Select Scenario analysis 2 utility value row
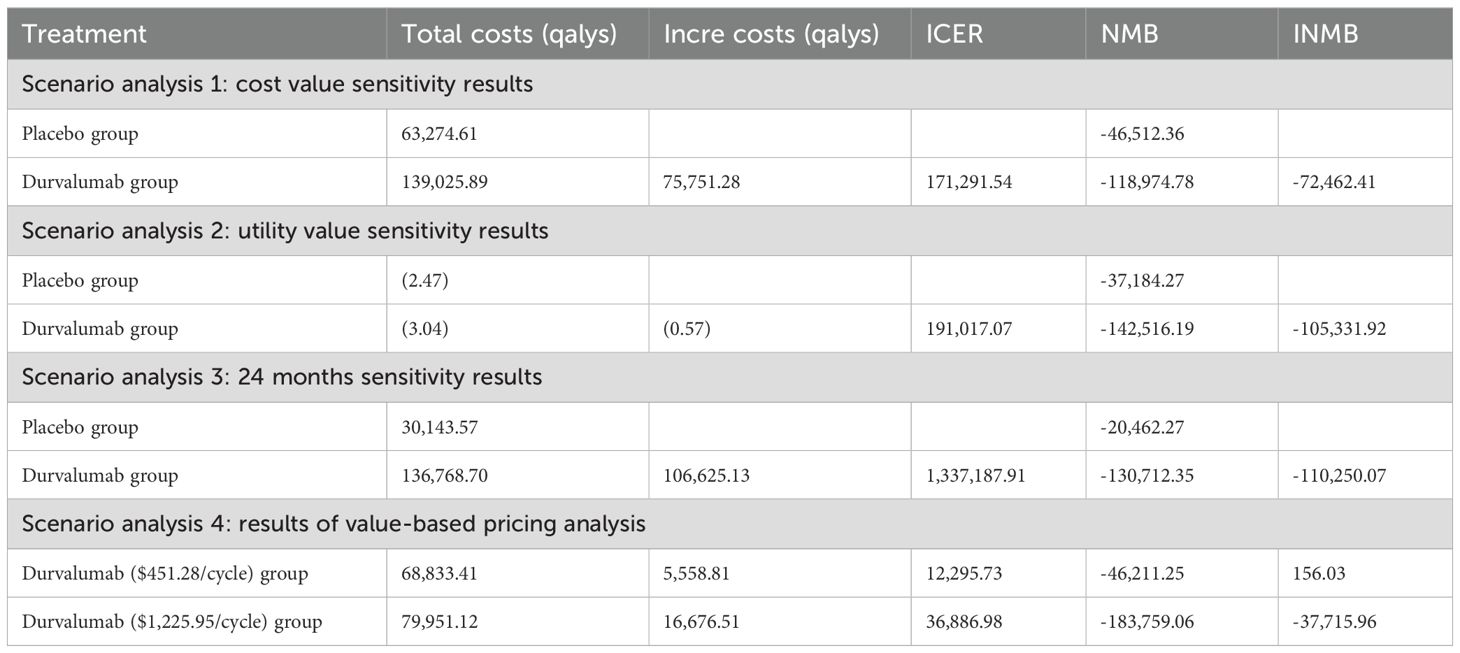 (x=285, y=231)
